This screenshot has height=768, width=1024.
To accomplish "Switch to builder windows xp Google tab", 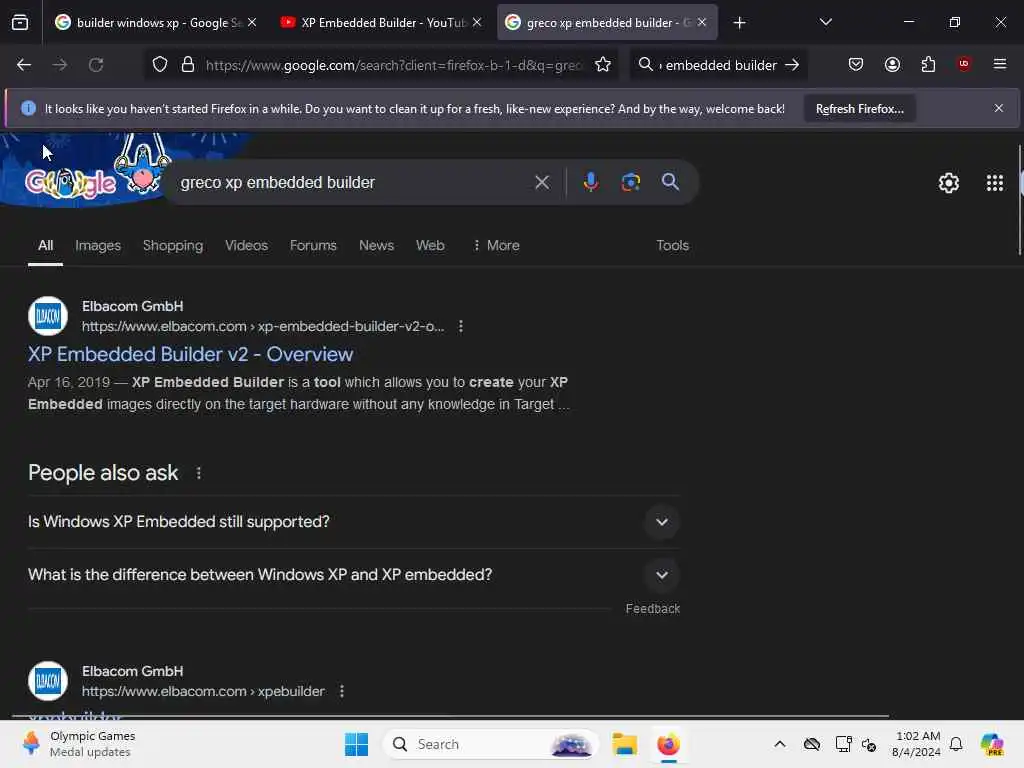I will tap(155, 23).
